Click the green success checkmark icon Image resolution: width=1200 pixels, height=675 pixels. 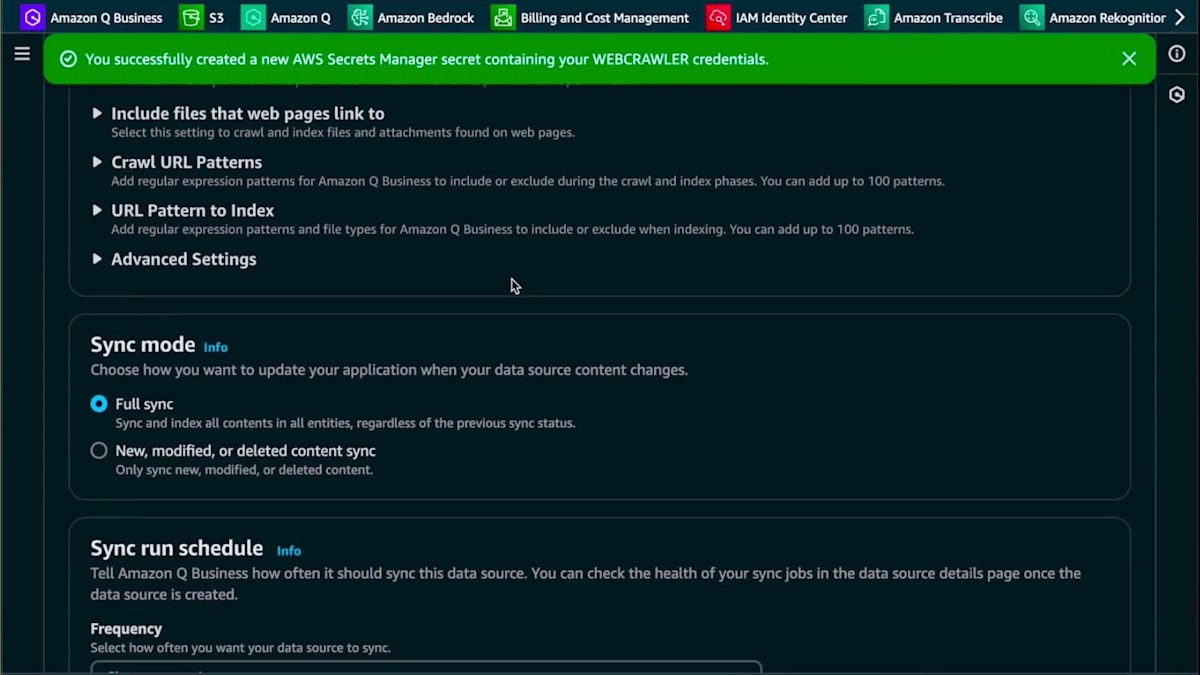pos(68,59)
